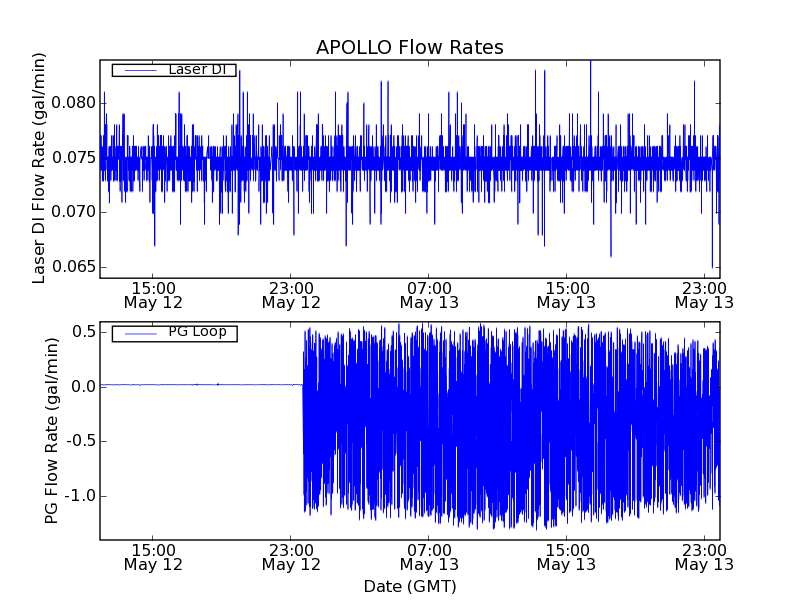Click the -0.5 tick on the PG plot
Image resolution: width=800 pixels, height=600 pixels.
point(80,441)
